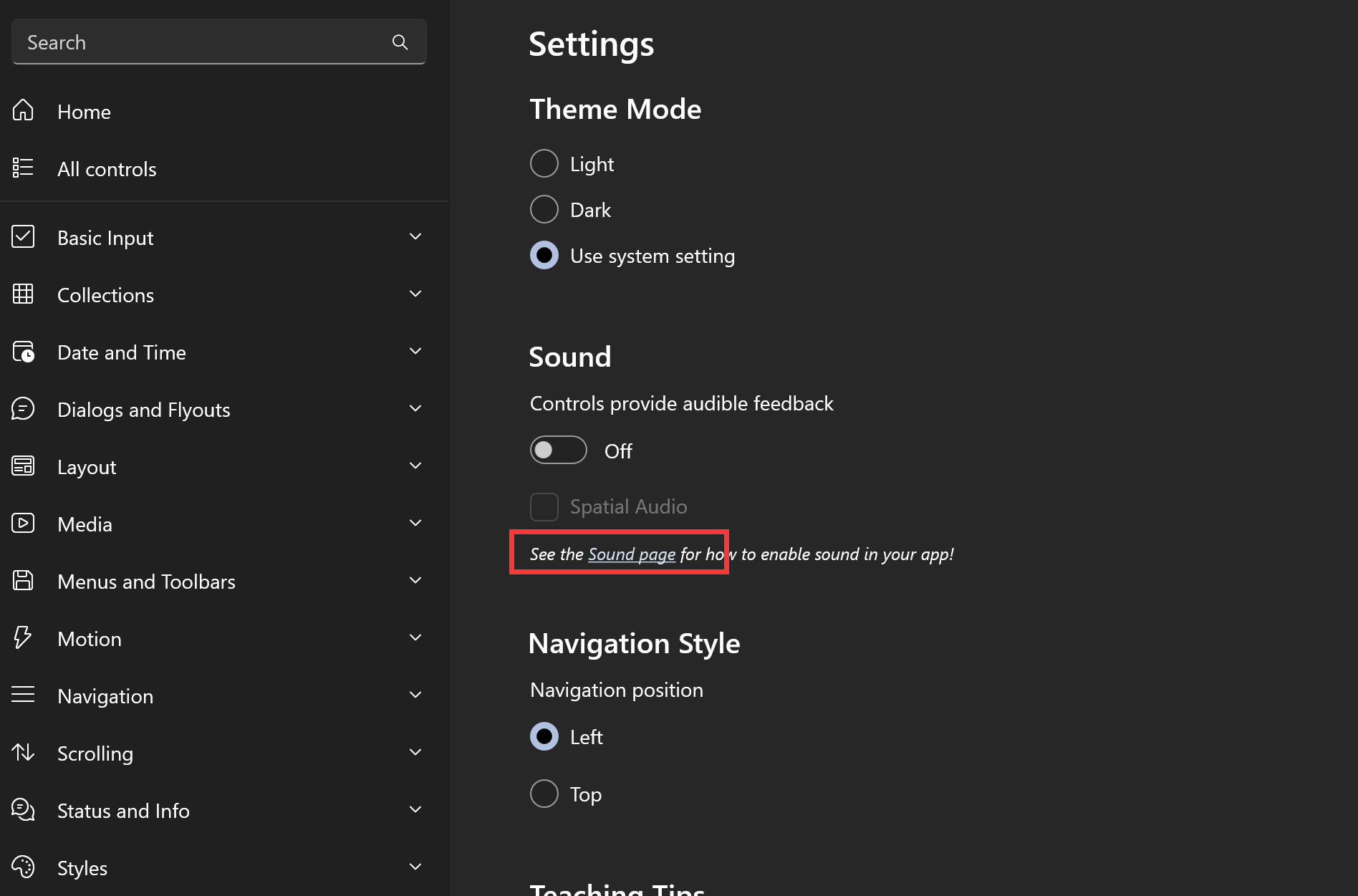Viewport: 1358px width, 896px height.
Task: Click the Basic Input checkbox icon
Action: point(23,237)
